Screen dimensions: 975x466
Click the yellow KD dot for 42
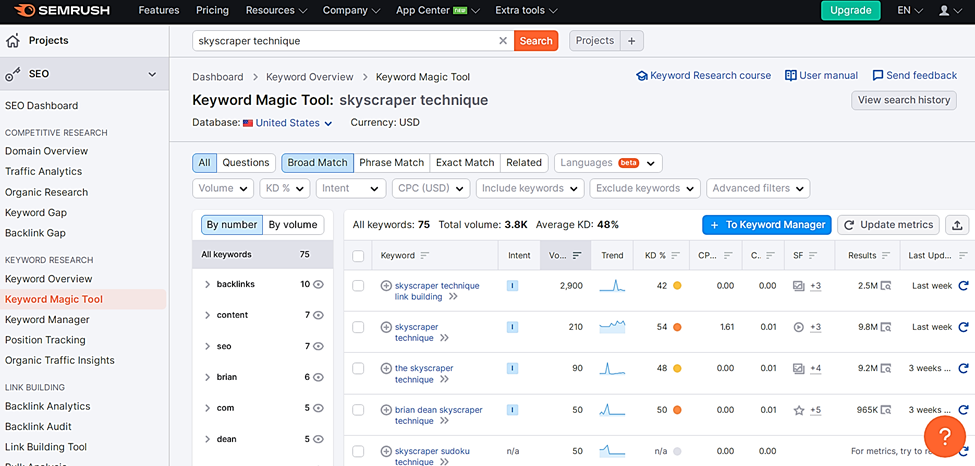[x=677, y=286]
